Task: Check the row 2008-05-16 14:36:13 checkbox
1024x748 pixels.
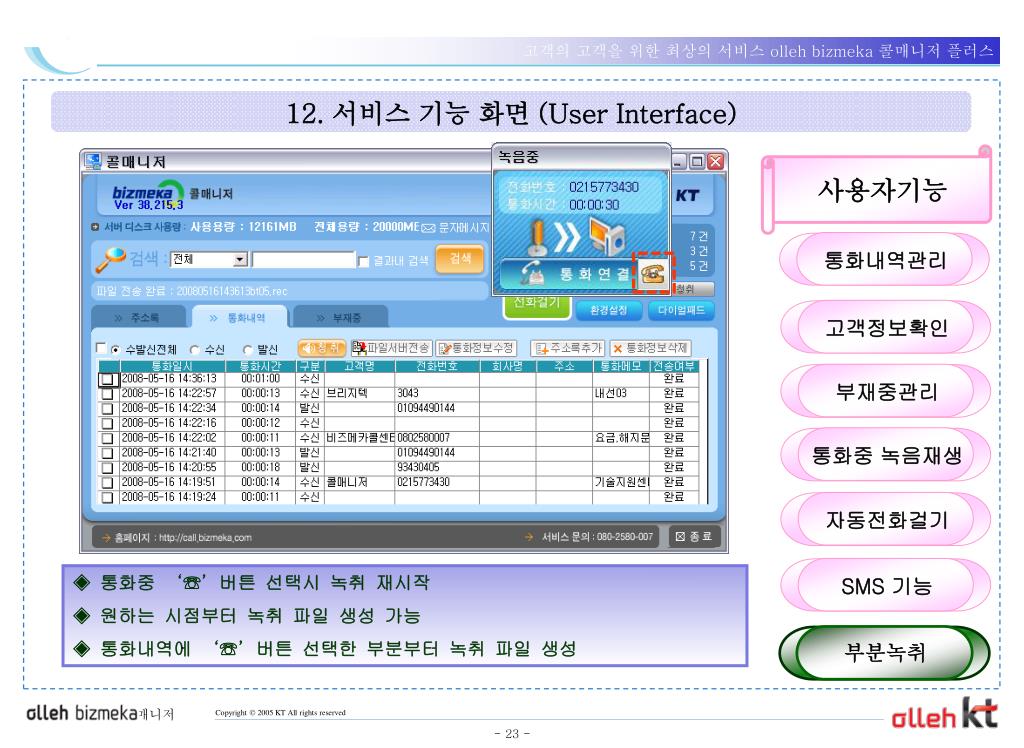Action: point(108,379)
